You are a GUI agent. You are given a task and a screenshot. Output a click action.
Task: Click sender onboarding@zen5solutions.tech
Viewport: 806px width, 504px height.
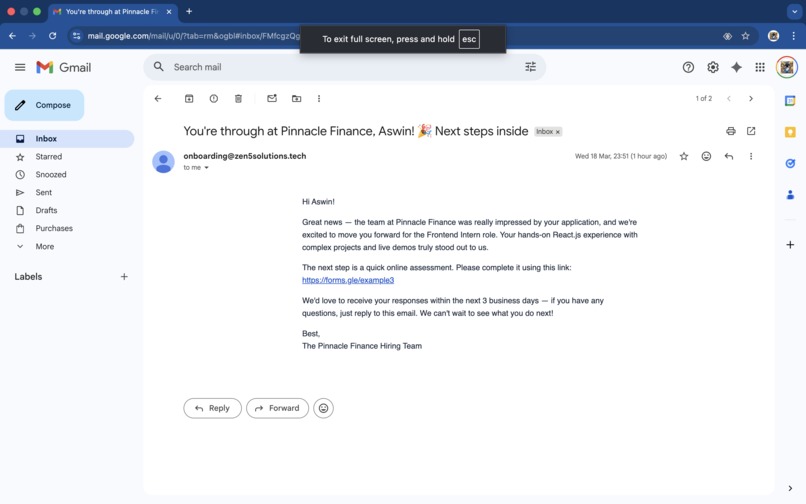click(x=245, y=156)
